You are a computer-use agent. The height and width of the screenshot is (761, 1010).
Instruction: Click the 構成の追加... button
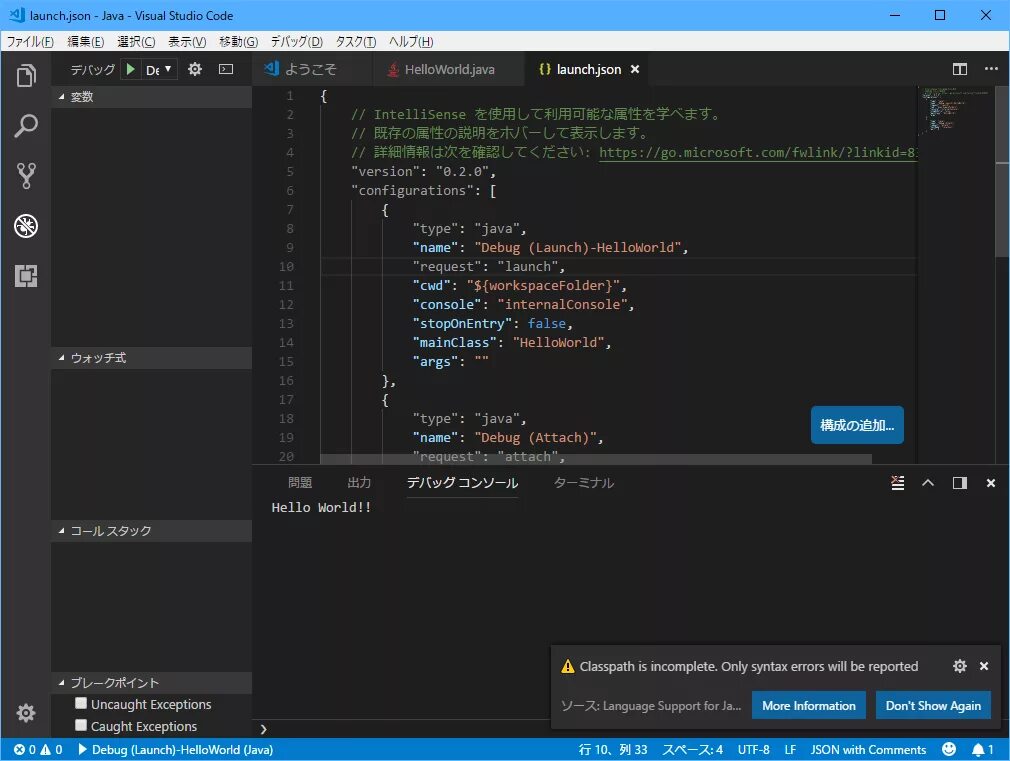(857, 425)
